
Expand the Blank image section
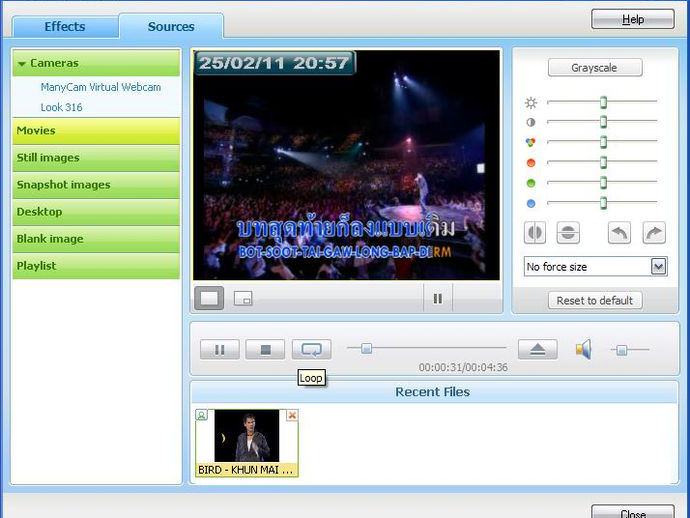pos(96,239)
